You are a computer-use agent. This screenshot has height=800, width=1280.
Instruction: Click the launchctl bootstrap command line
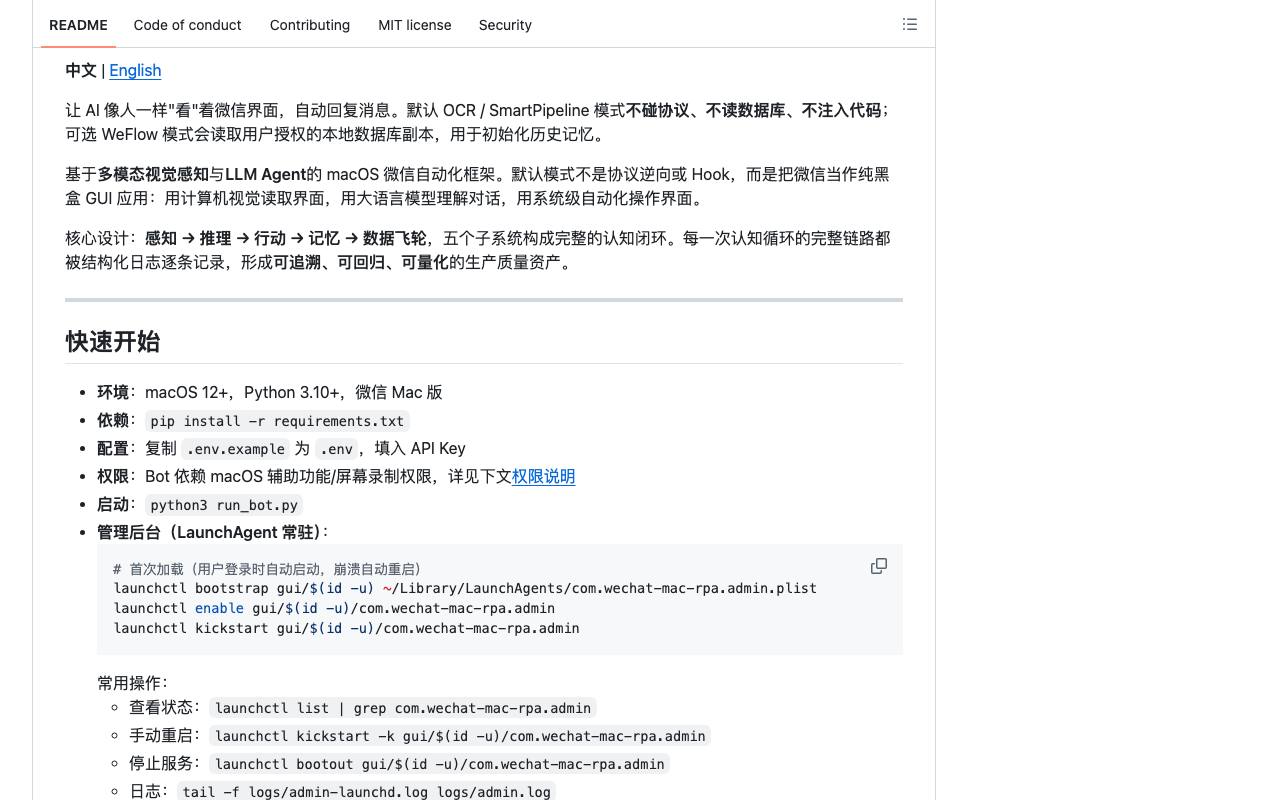point(465,588)
